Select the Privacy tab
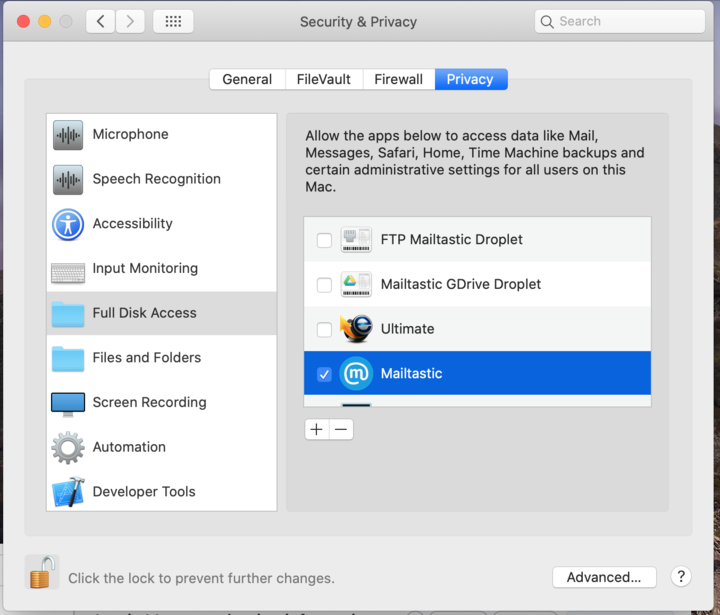Image resolution: width=720 pixels, height=615 pixels. (471, 79)
